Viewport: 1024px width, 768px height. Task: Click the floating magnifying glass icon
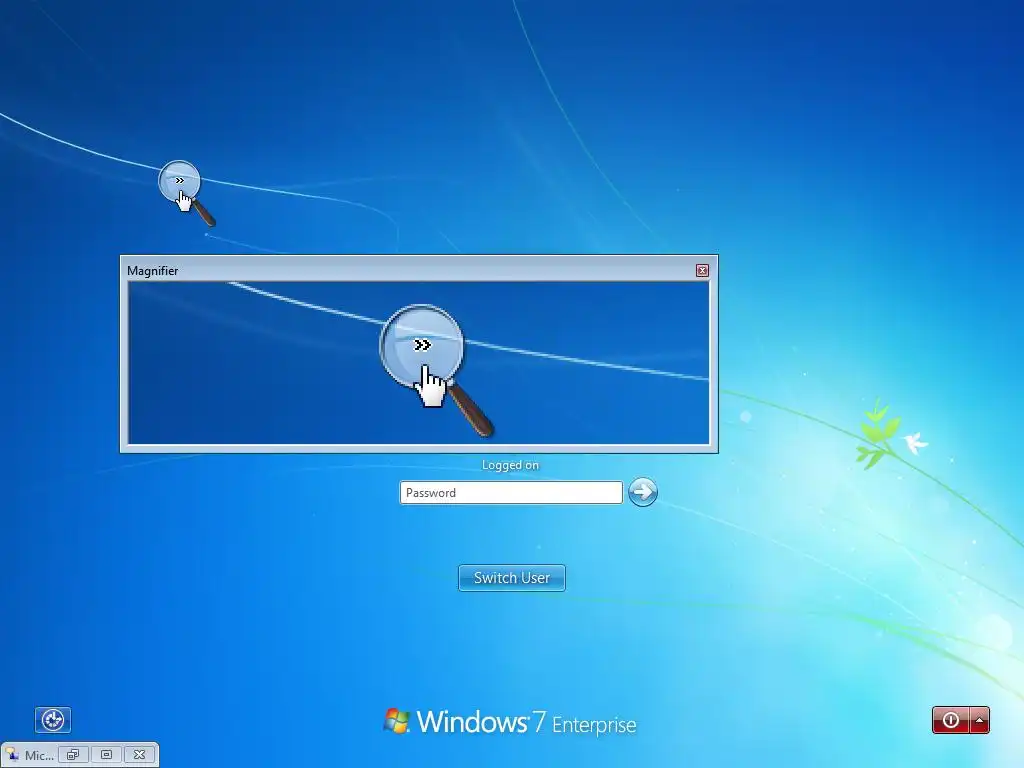[x=186, y=193]
